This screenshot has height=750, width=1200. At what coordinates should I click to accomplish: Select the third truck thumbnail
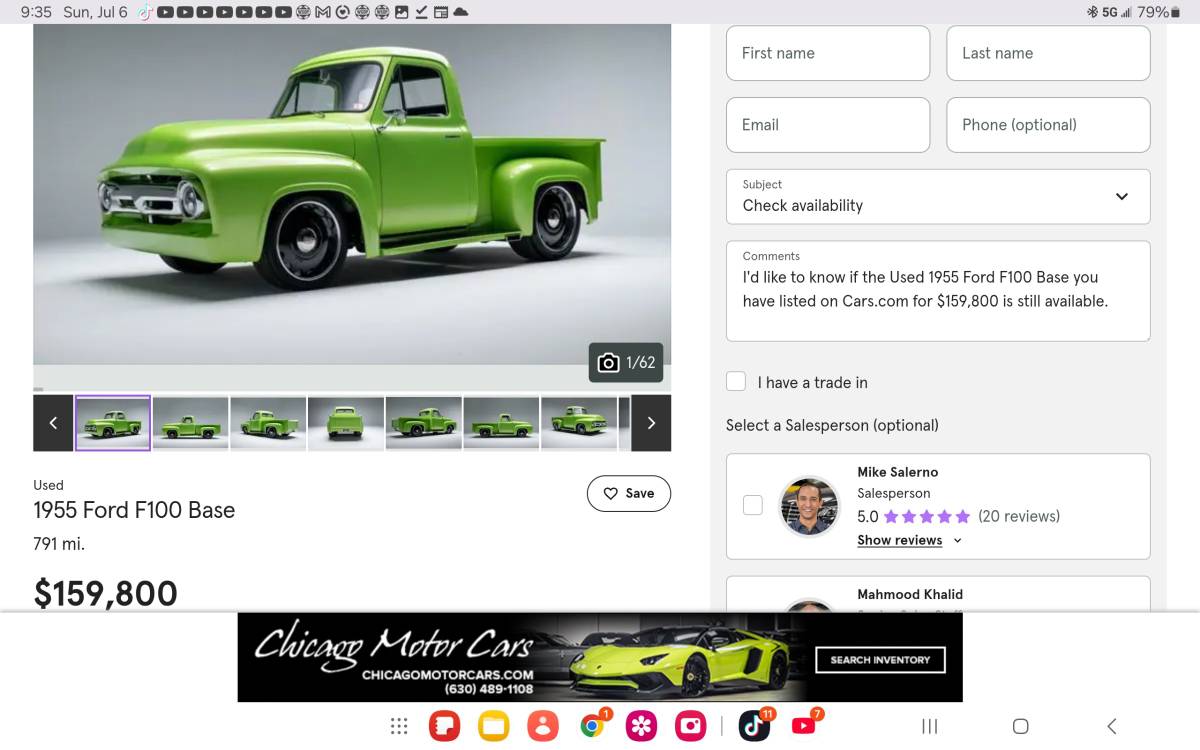(268, 423)
